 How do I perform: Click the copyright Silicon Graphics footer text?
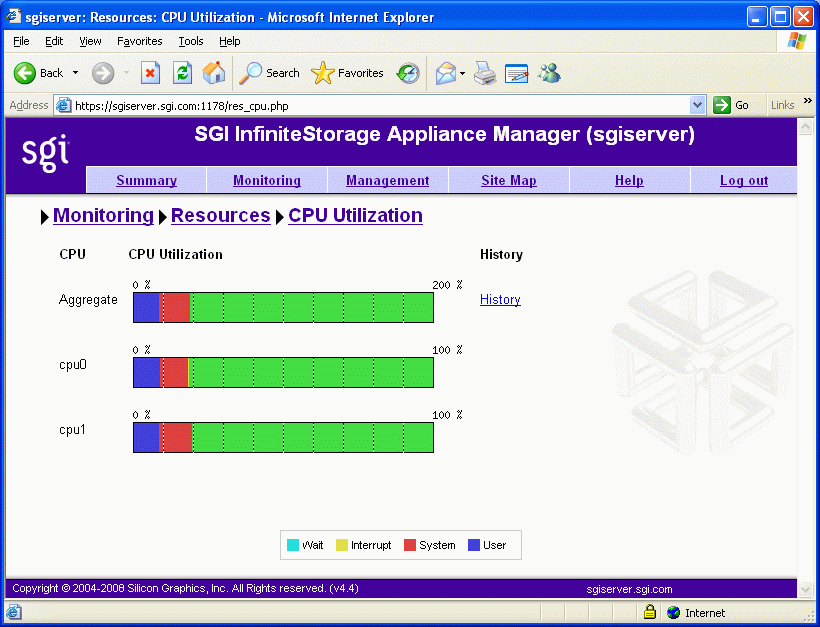tap(185, 588)
